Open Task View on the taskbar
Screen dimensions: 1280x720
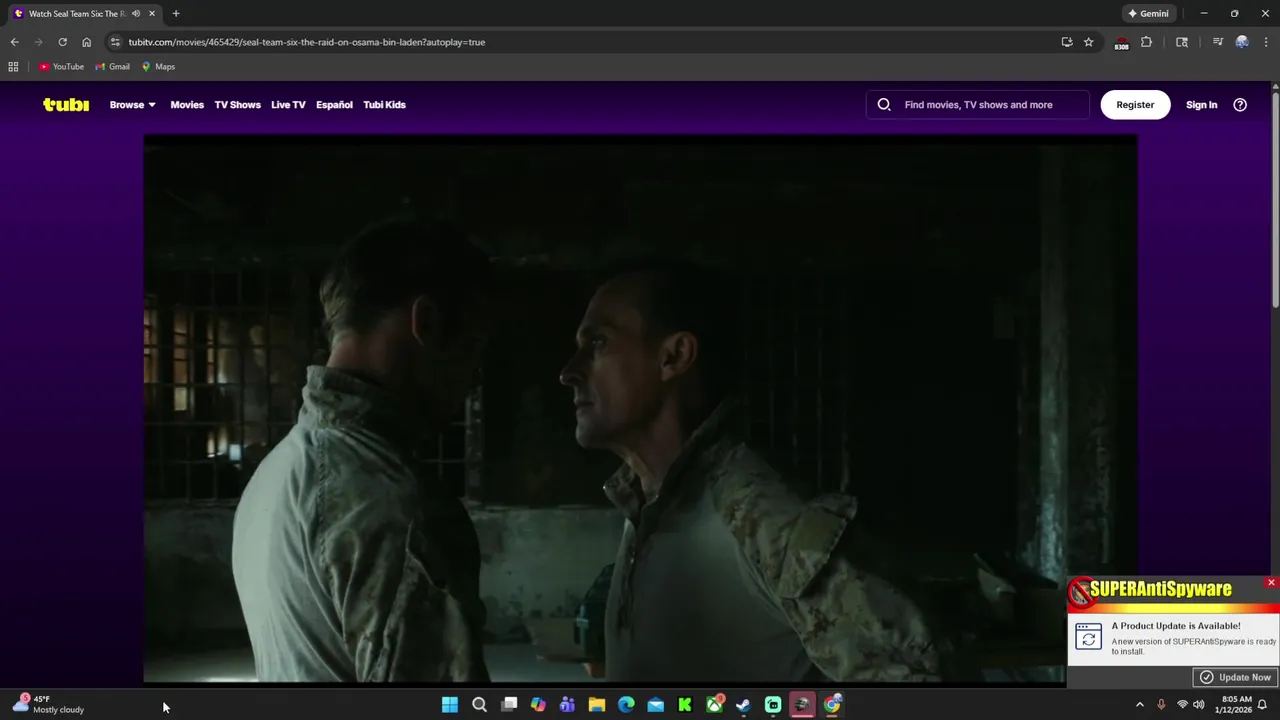coord(509,705)
